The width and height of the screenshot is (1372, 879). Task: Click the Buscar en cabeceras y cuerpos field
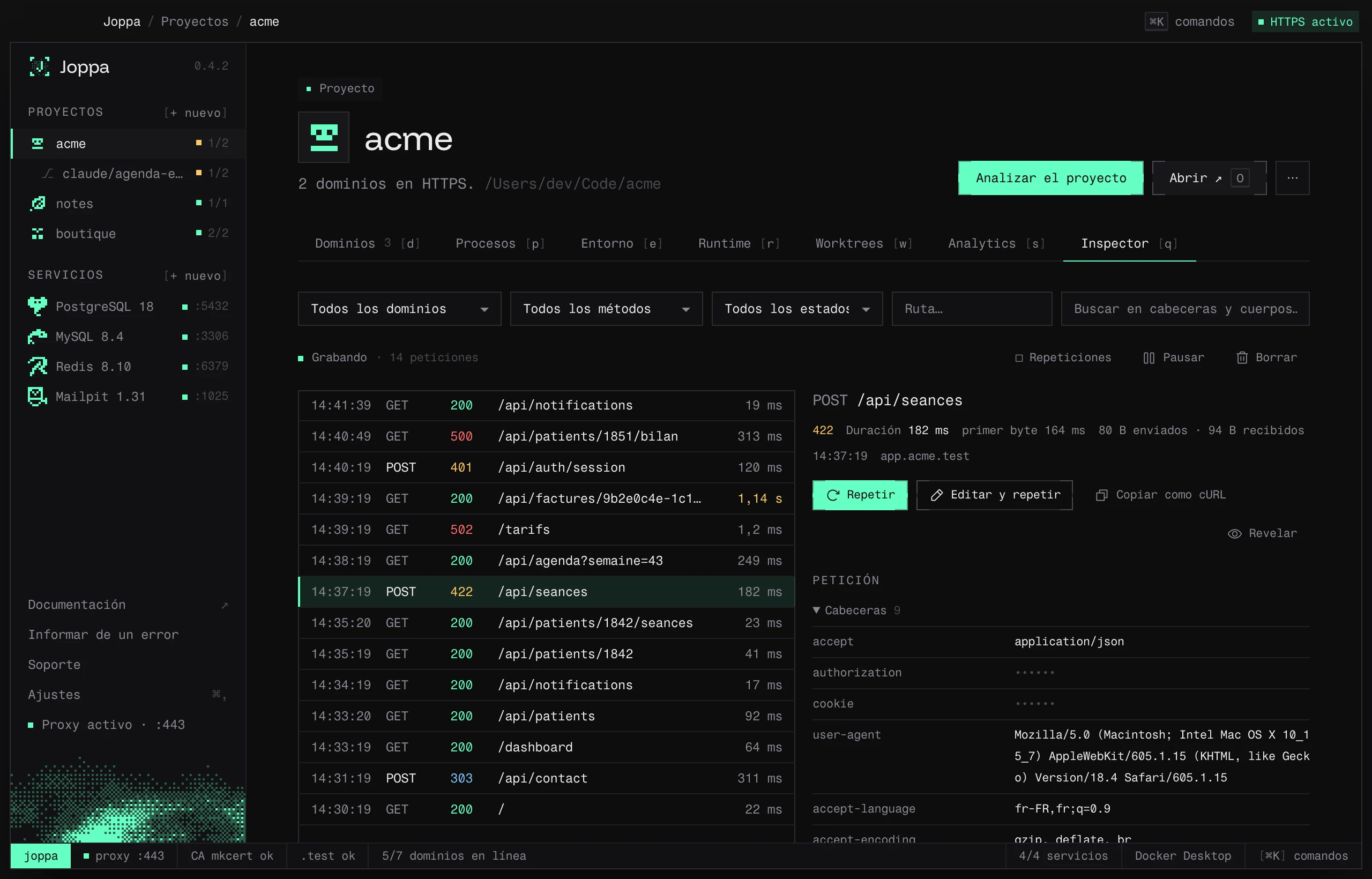point(1185,309)
